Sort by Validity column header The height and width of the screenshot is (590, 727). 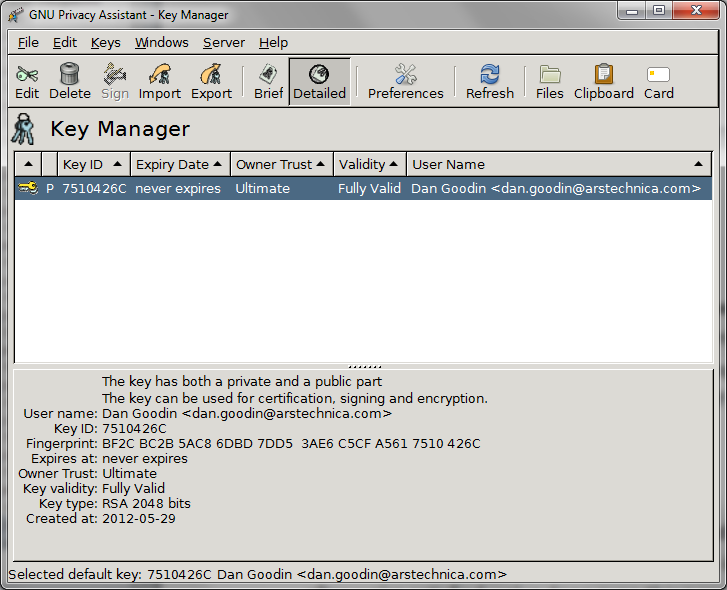pyautogui.click(x=370, y=164)
